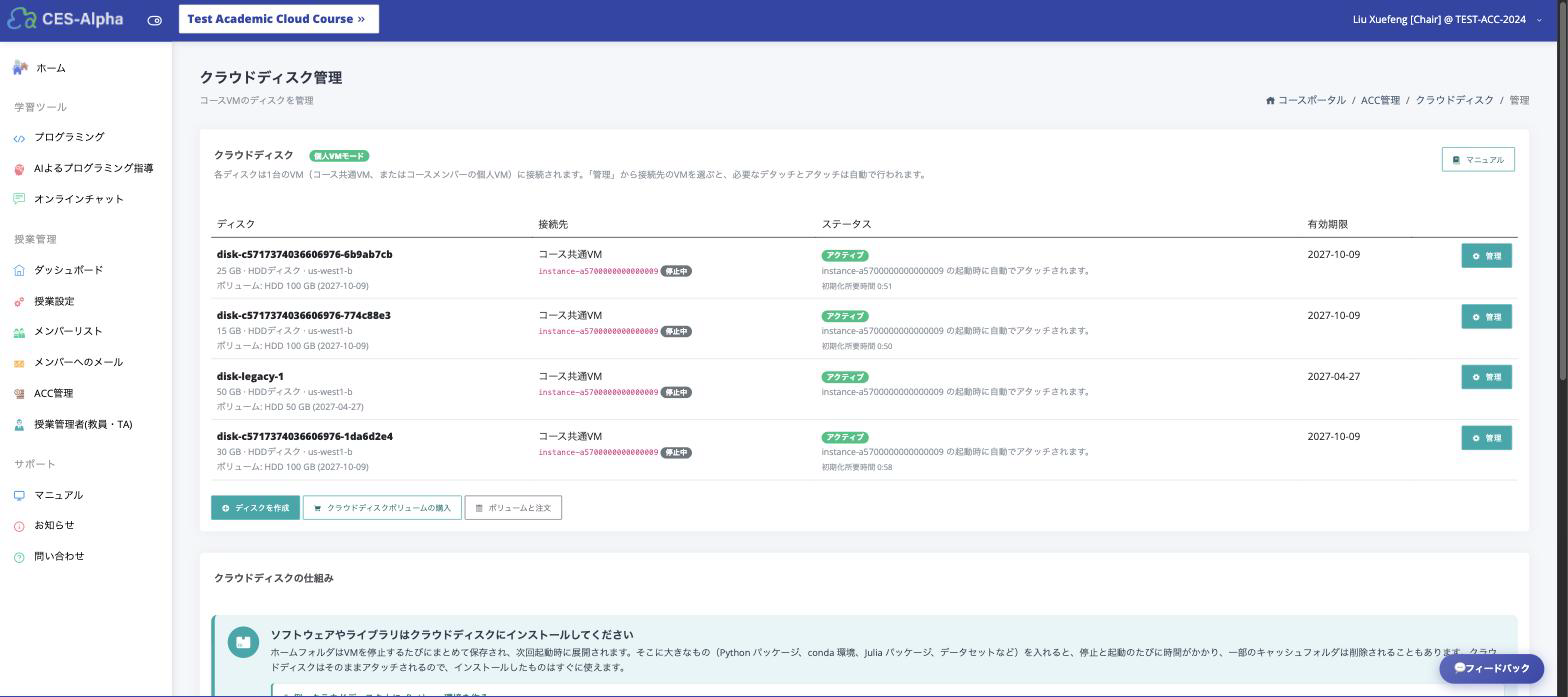Open the マニュアル button in disk panel
Viewport: 1568px width, 697px height.
1478,160
